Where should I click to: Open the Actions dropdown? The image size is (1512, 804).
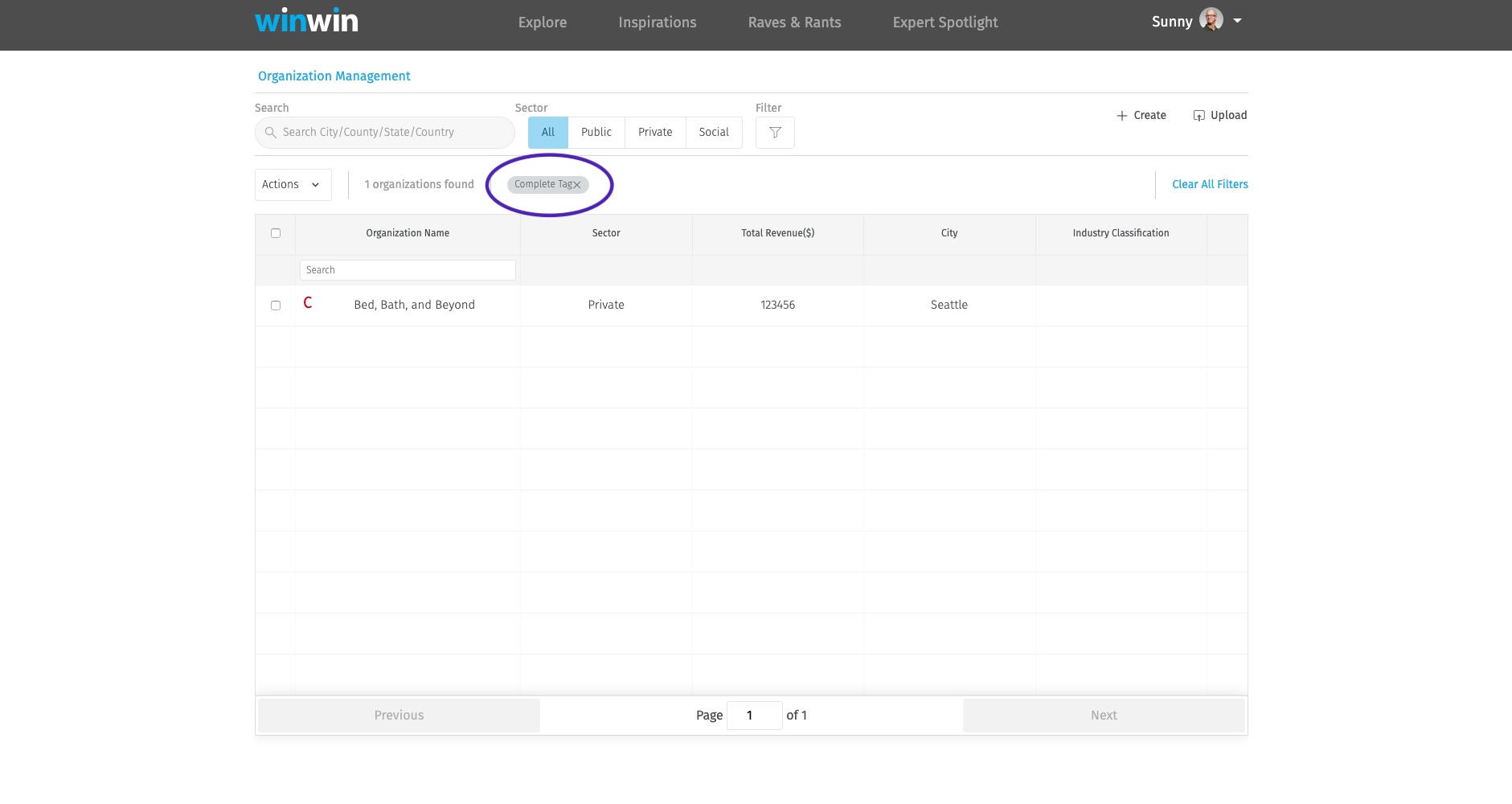pos(293,184)
